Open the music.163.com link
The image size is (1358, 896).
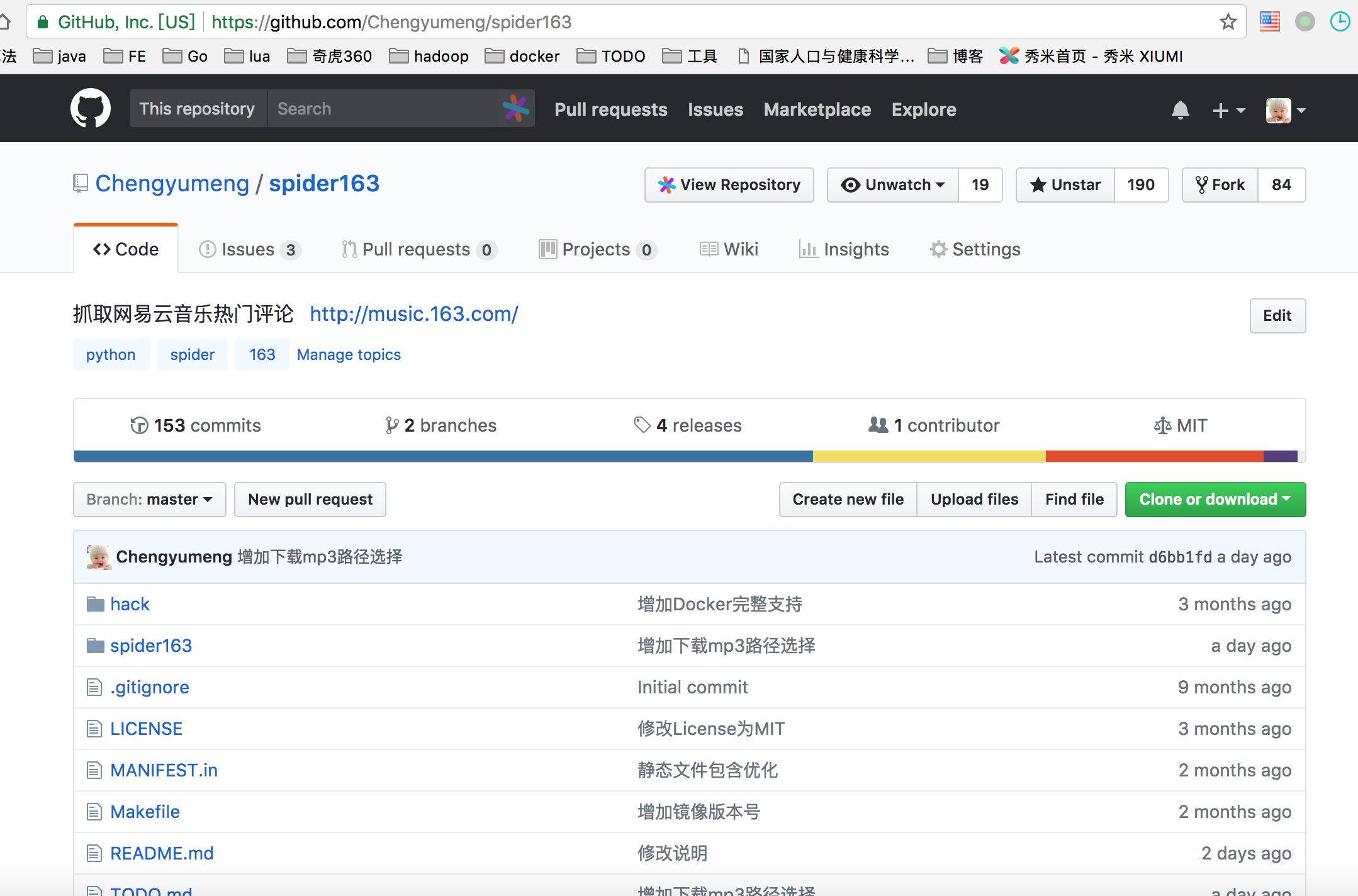point(413,313)
